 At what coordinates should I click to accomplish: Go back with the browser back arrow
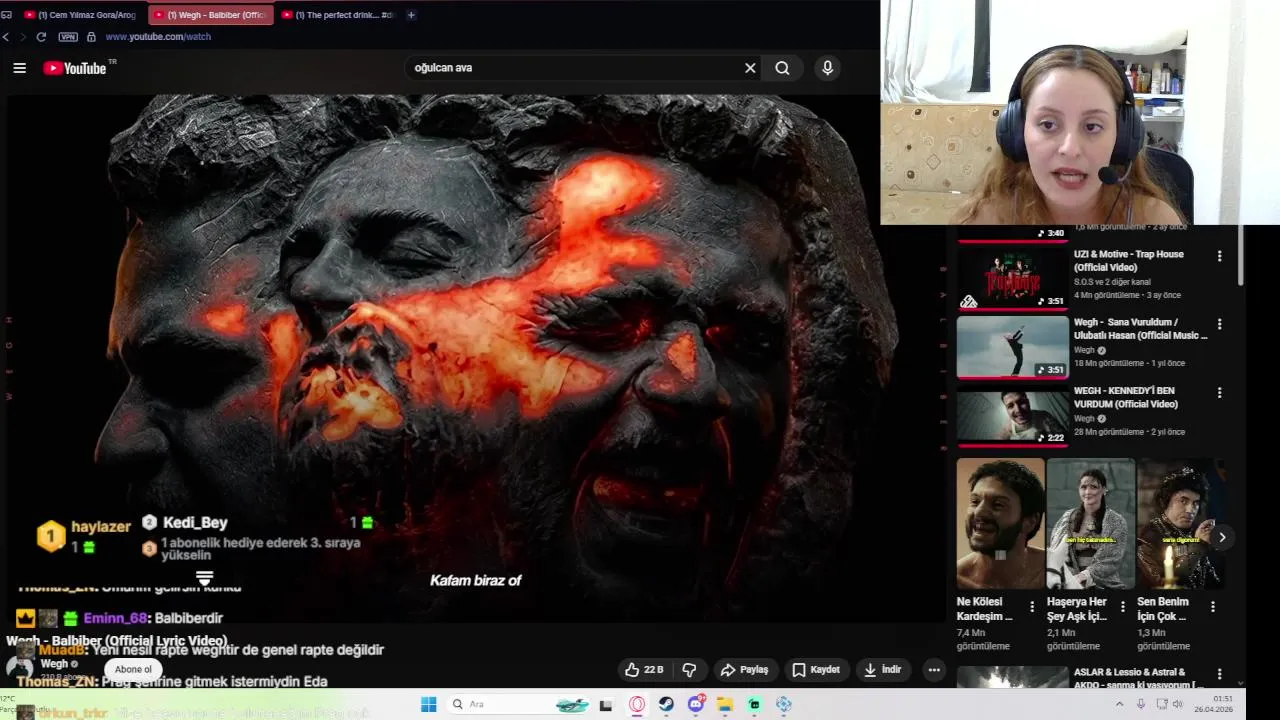coord(6,37)
